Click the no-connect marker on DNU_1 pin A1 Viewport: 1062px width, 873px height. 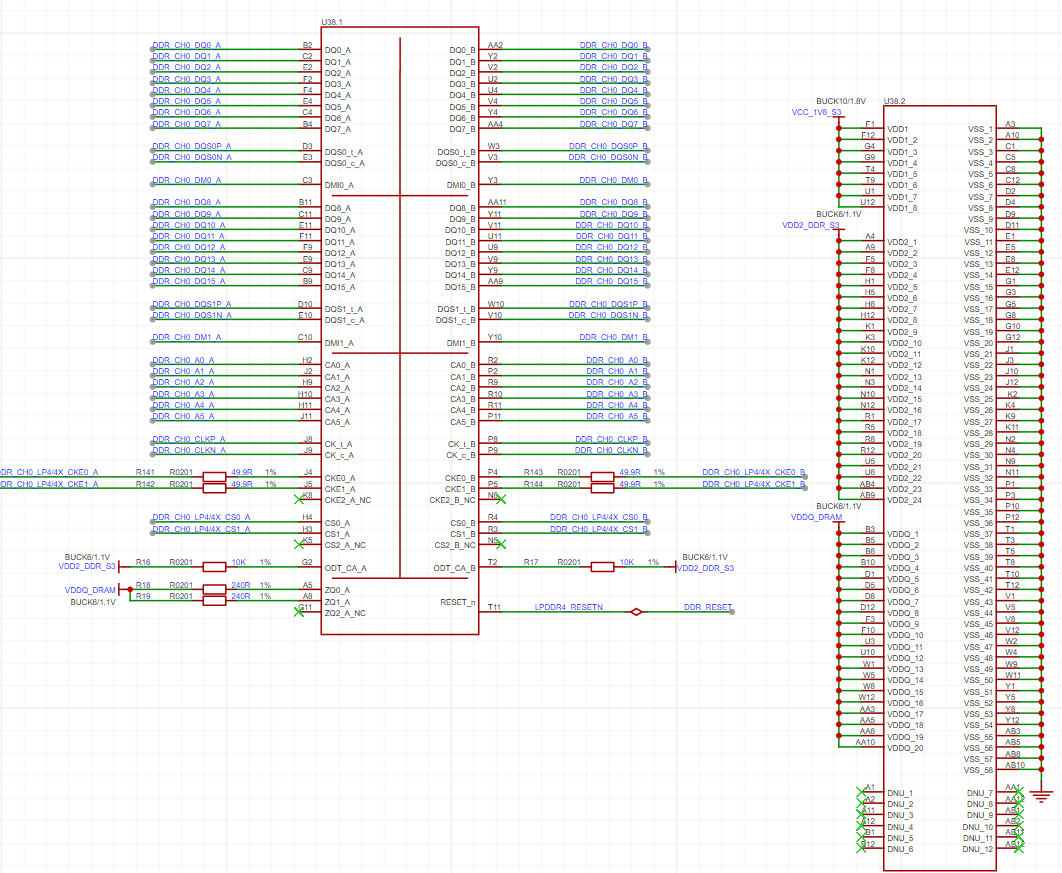[x=862, y=792]
